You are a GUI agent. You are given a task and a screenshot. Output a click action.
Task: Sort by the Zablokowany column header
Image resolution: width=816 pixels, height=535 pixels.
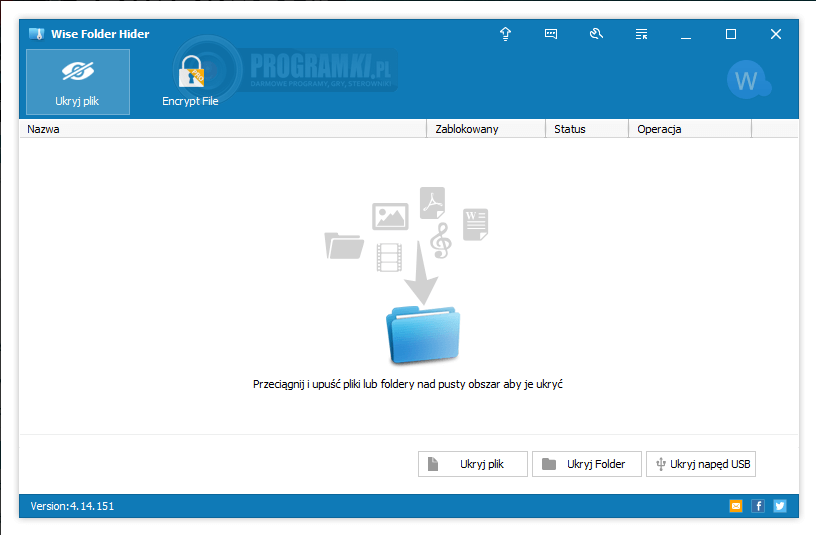(x=486, y=129)
